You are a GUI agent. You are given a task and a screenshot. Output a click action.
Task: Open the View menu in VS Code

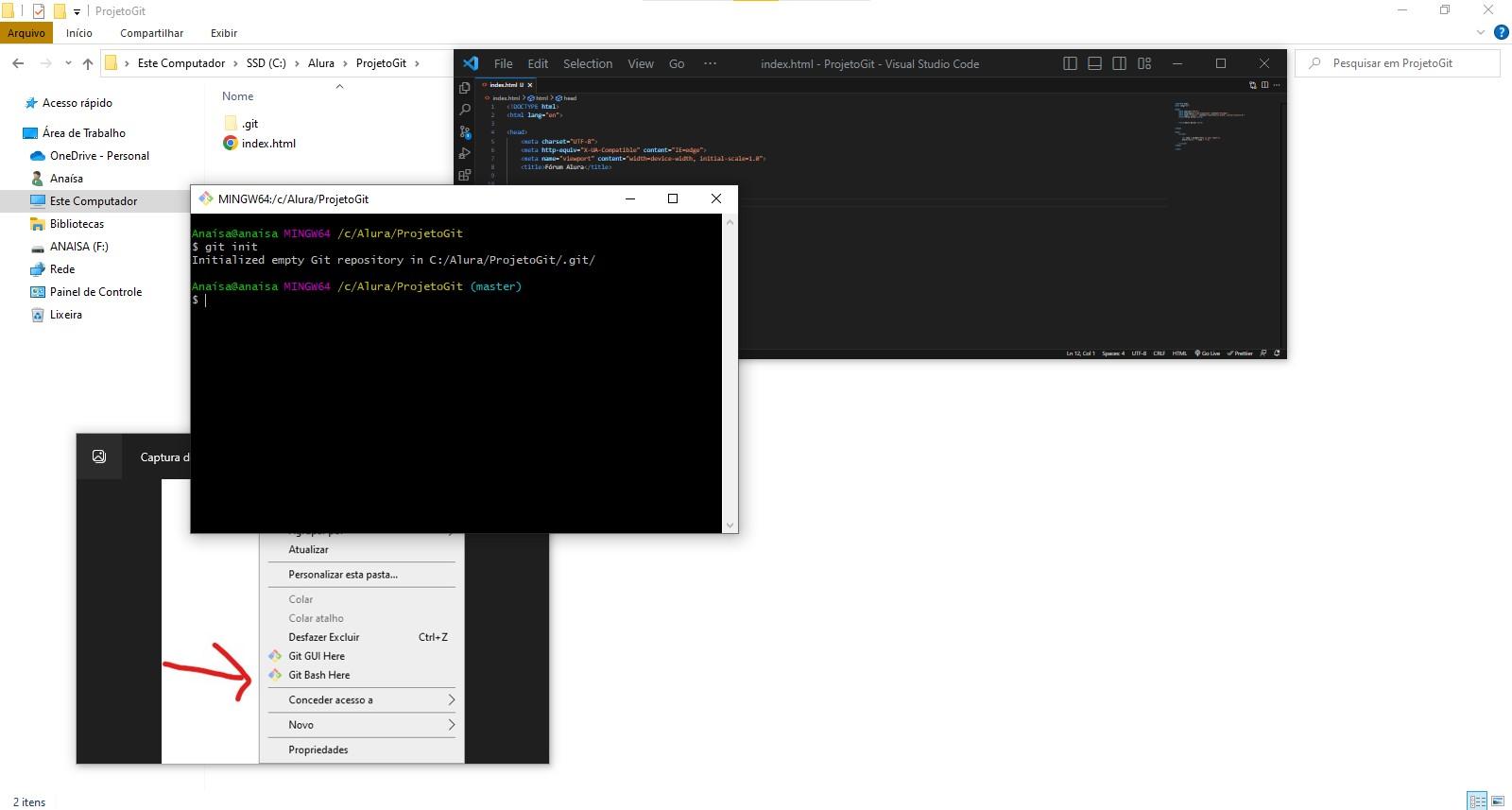tap(641, 63)
